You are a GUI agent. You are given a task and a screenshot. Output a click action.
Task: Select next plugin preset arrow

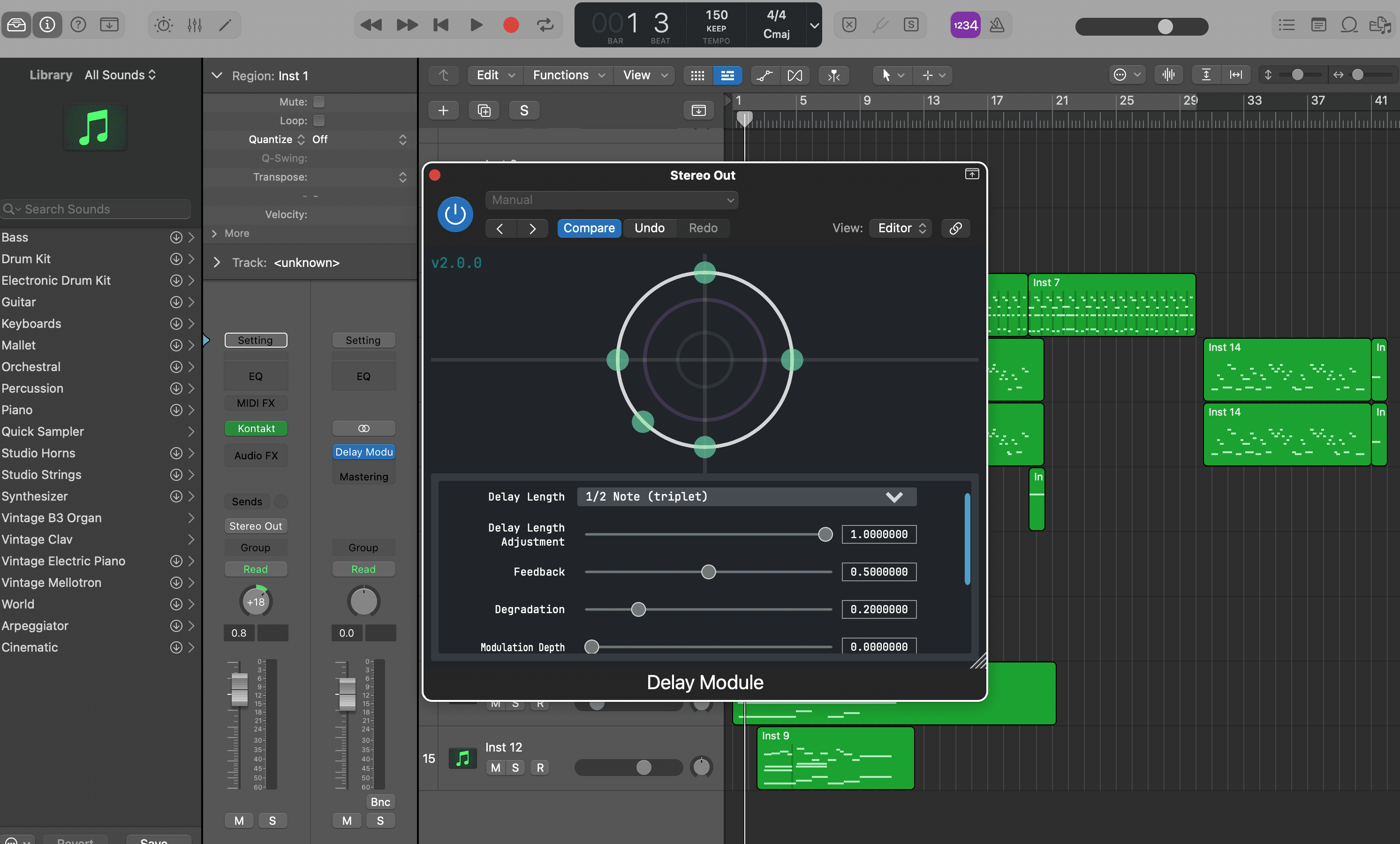pyautogui.click(x=532, y=228)
